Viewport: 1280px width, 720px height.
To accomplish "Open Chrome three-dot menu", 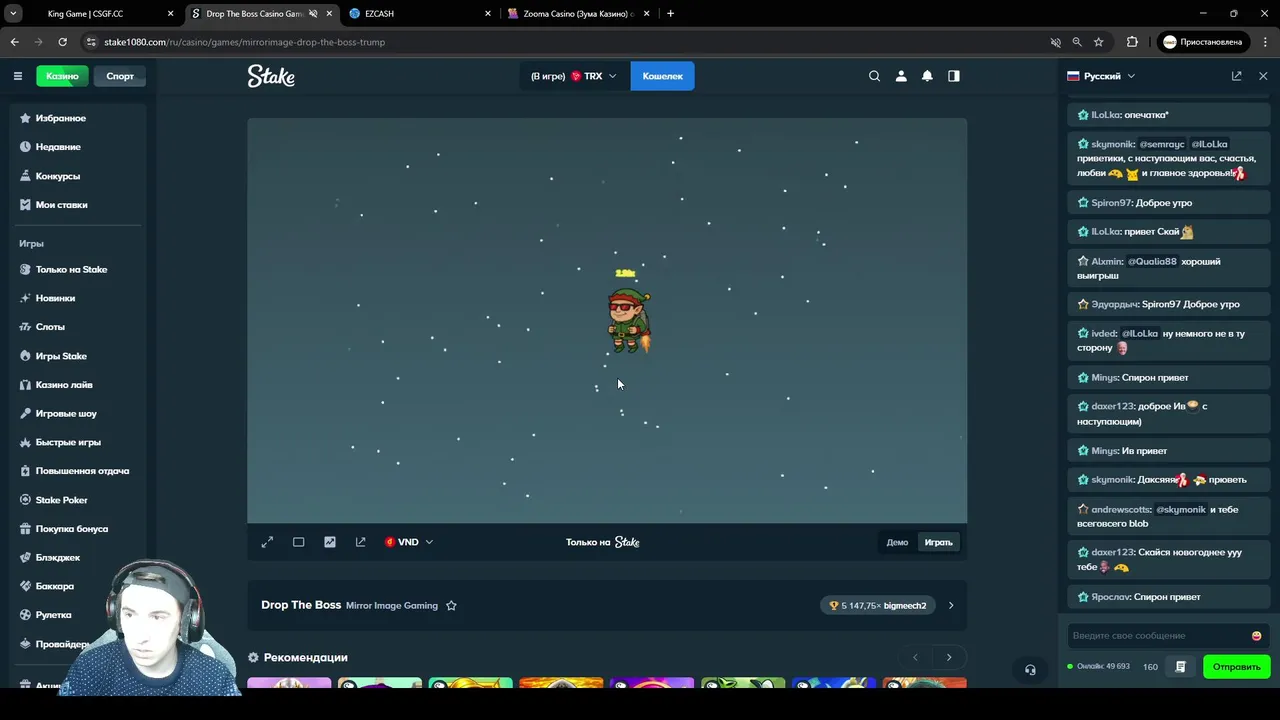I will (x=1265, y=42).
